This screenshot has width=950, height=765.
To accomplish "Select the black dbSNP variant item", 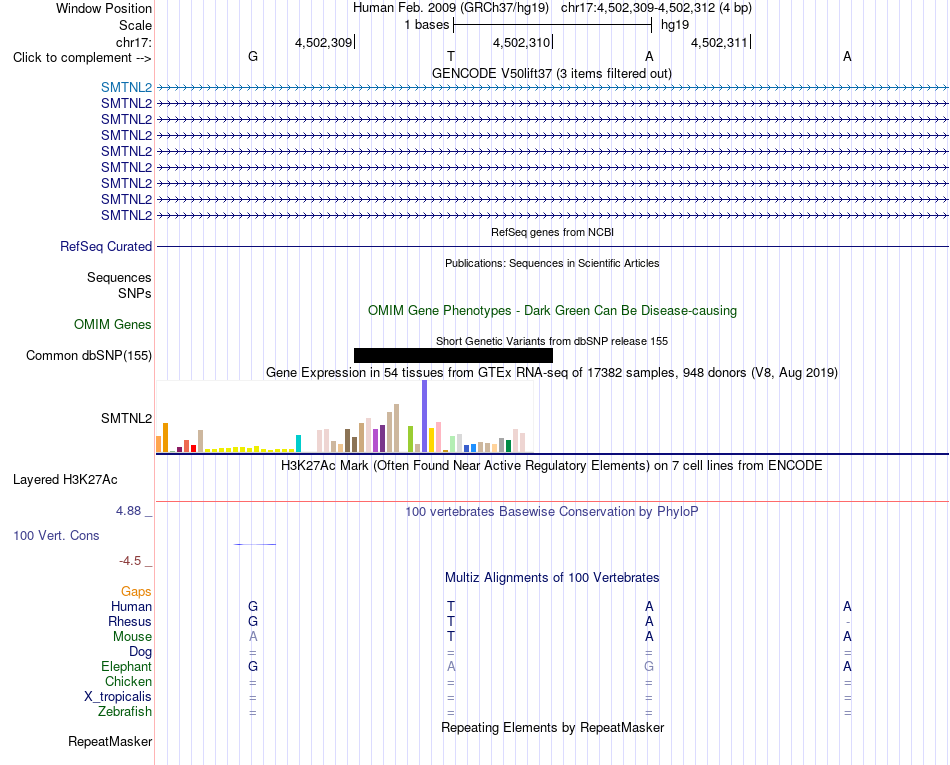I will pos(453,356).
